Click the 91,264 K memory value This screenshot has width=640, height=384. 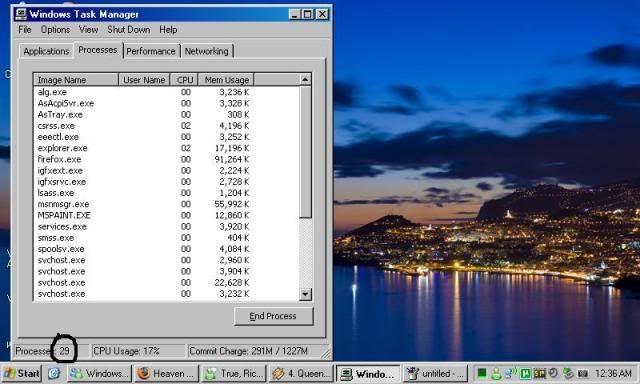pos(232,160)
